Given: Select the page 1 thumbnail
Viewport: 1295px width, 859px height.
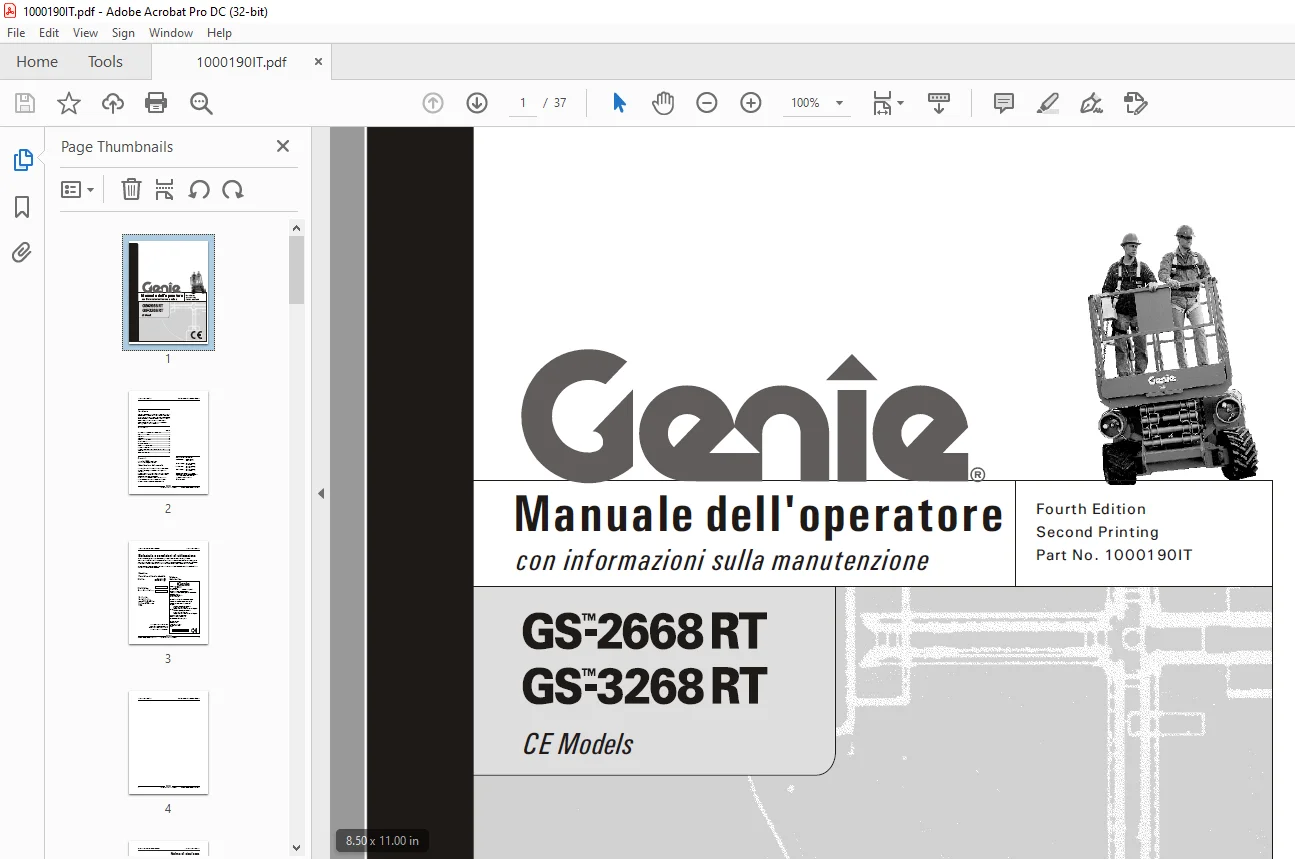Looking at the screenshot, I should point(168,292).
